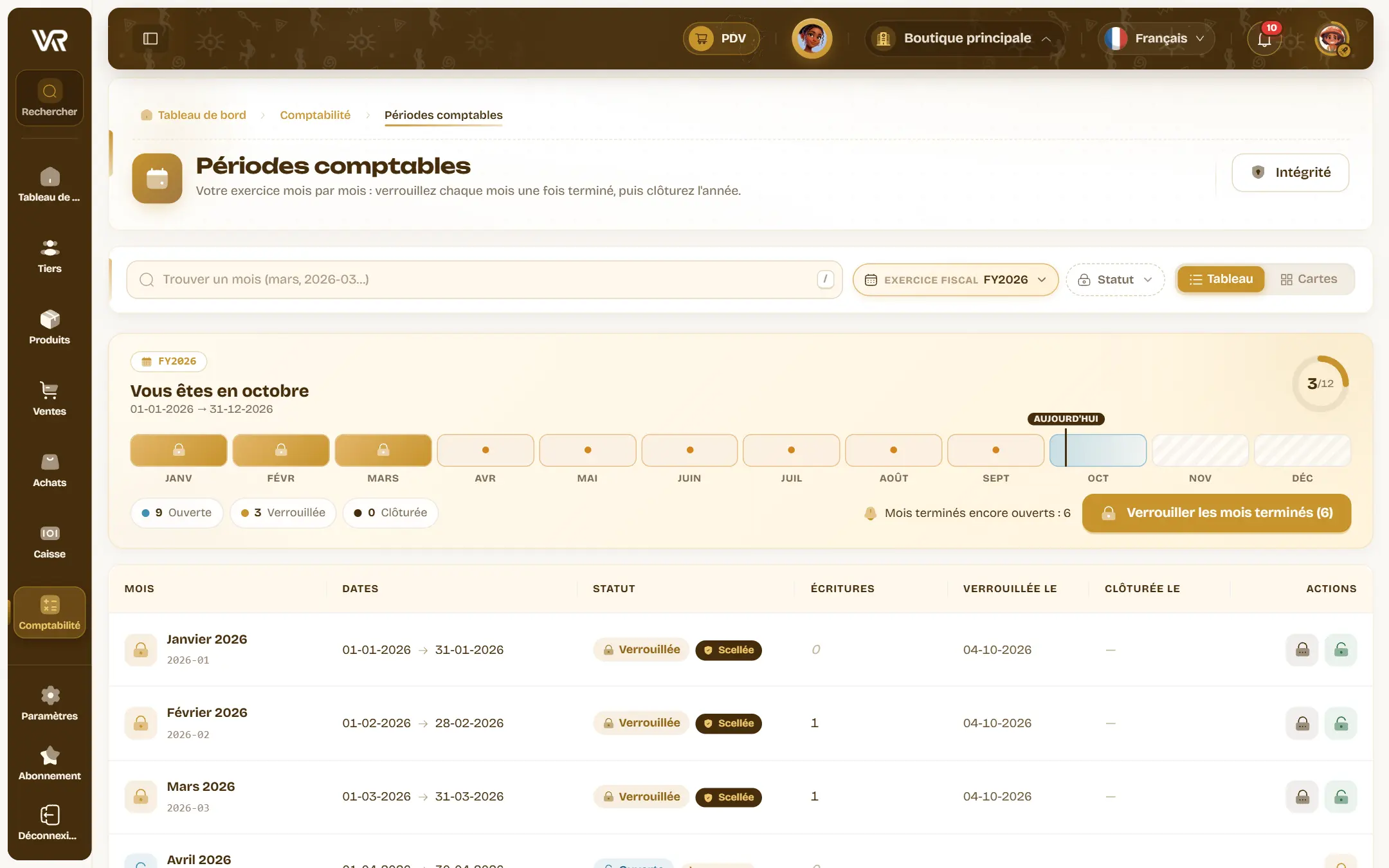The height and width of the screenshot is (868, 1389).
Task: Open the Exercice fiscal FY2026 dropdown
Action: 956,280
